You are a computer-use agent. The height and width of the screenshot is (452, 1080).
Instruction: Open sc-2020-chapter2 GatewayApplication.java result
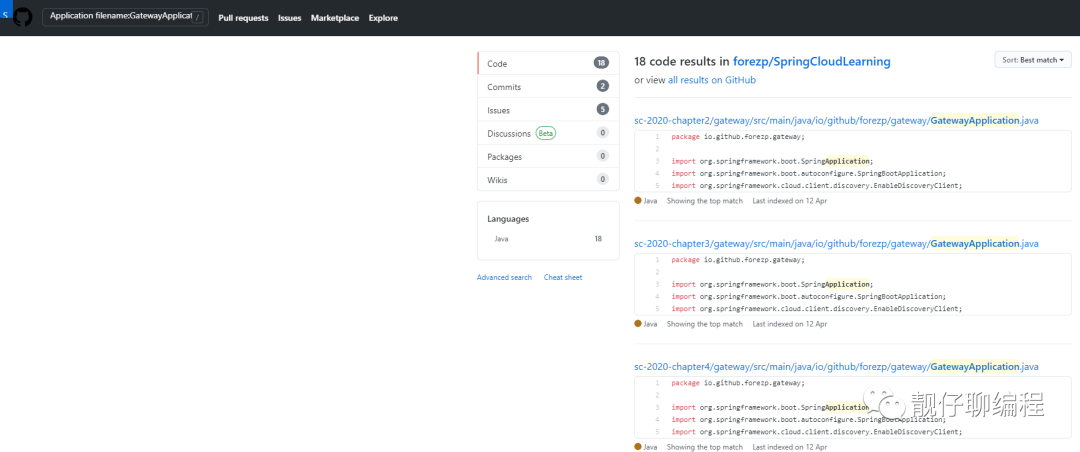click(x=836, y=121)
